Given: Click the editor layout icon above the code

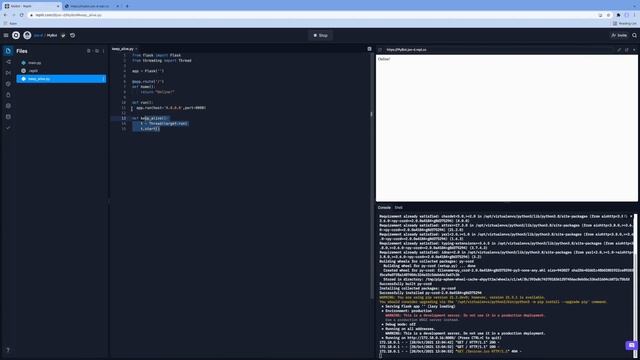Looking at the screenshot, I should 369,49.
